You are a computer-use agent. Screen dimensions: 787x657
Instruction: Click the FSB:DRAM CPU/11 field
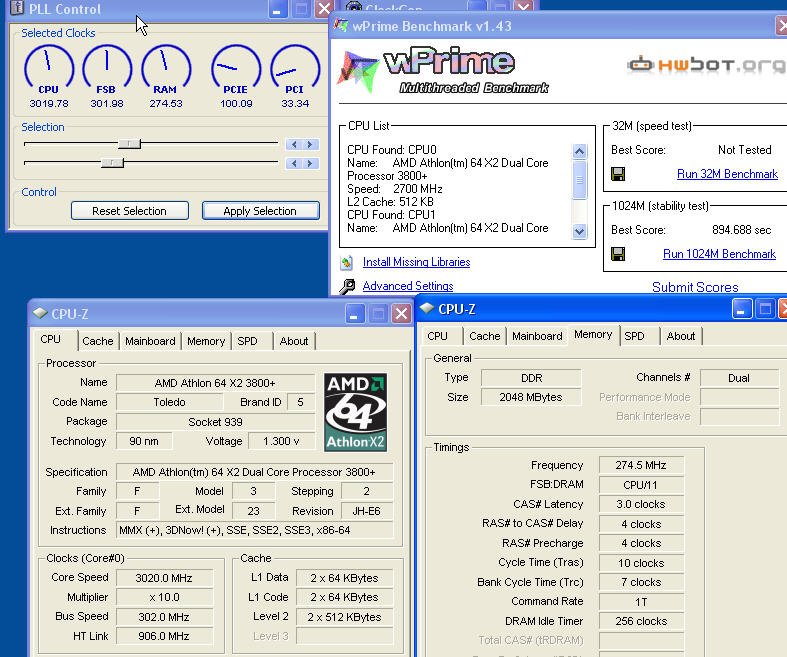(x=641, y=485)
